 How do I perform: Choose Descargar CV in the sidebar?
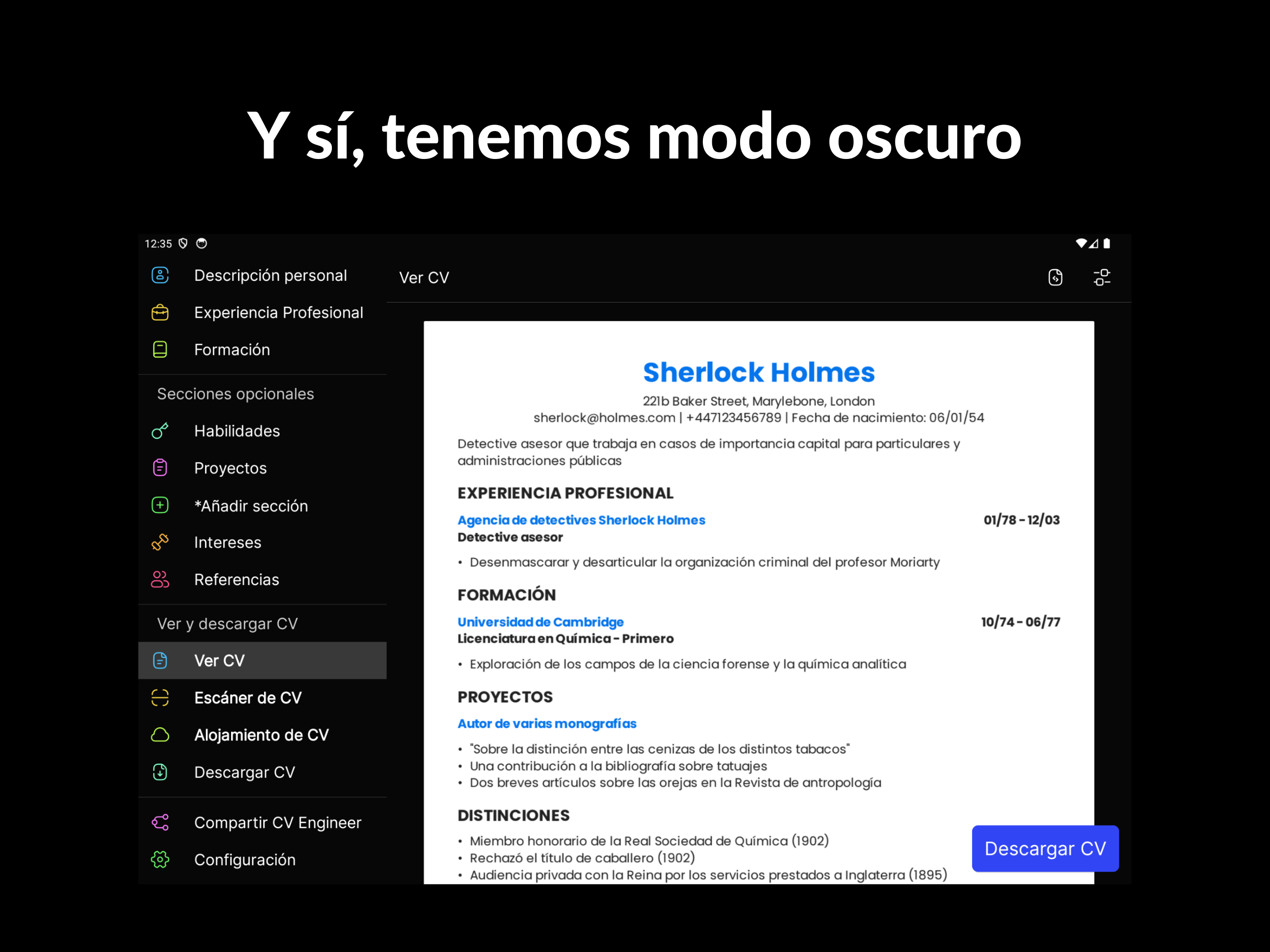tap(262, 772)
